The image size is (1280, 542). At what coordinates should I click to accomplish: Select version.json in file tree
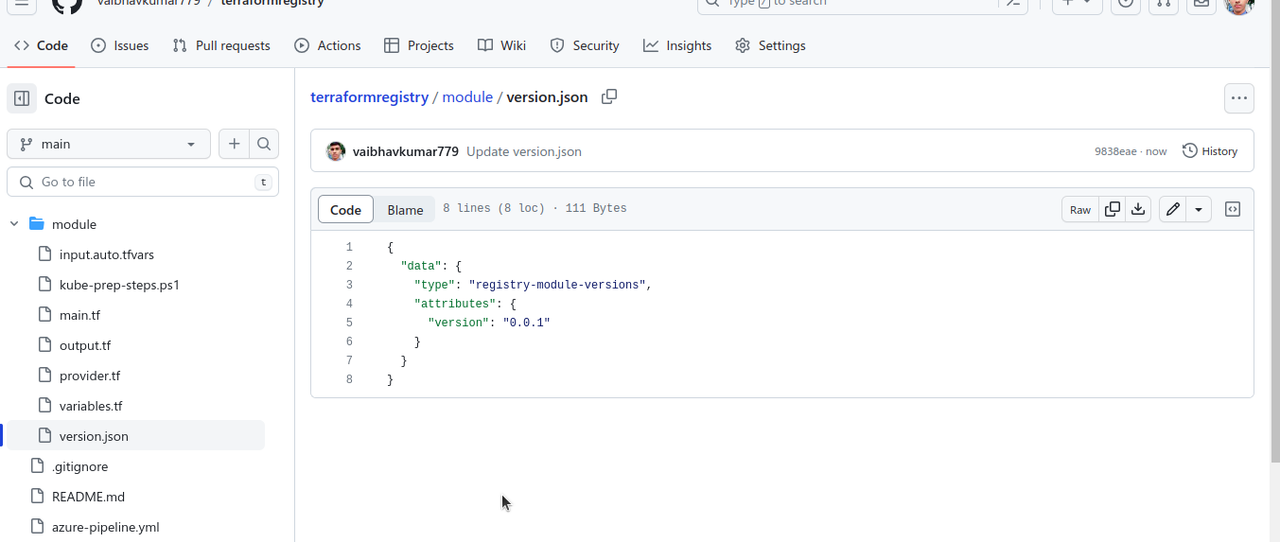click(x=93, y=436)
